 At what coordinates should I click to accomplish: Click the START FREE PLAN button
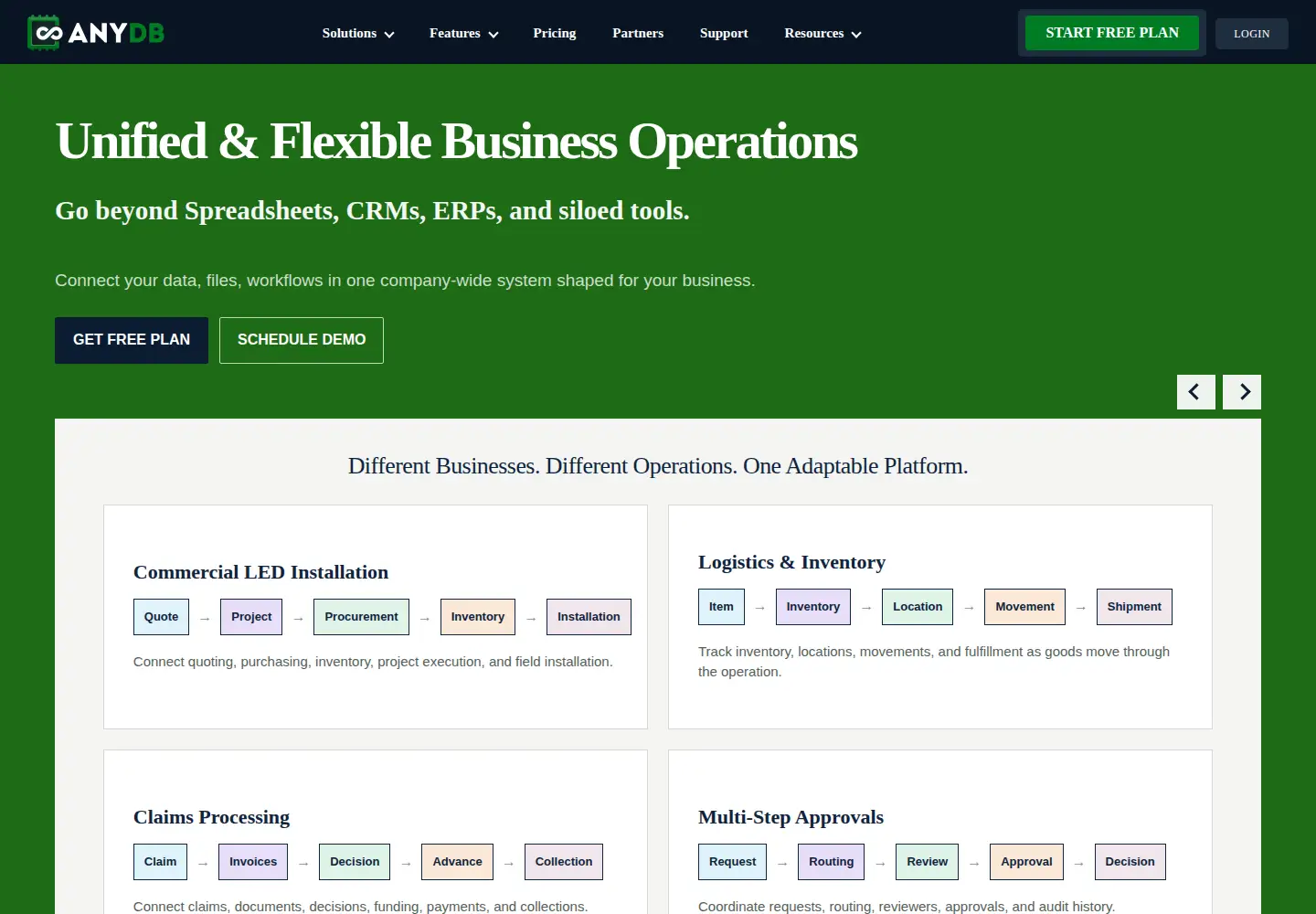pyautogui.click(x=1112, y=33)
